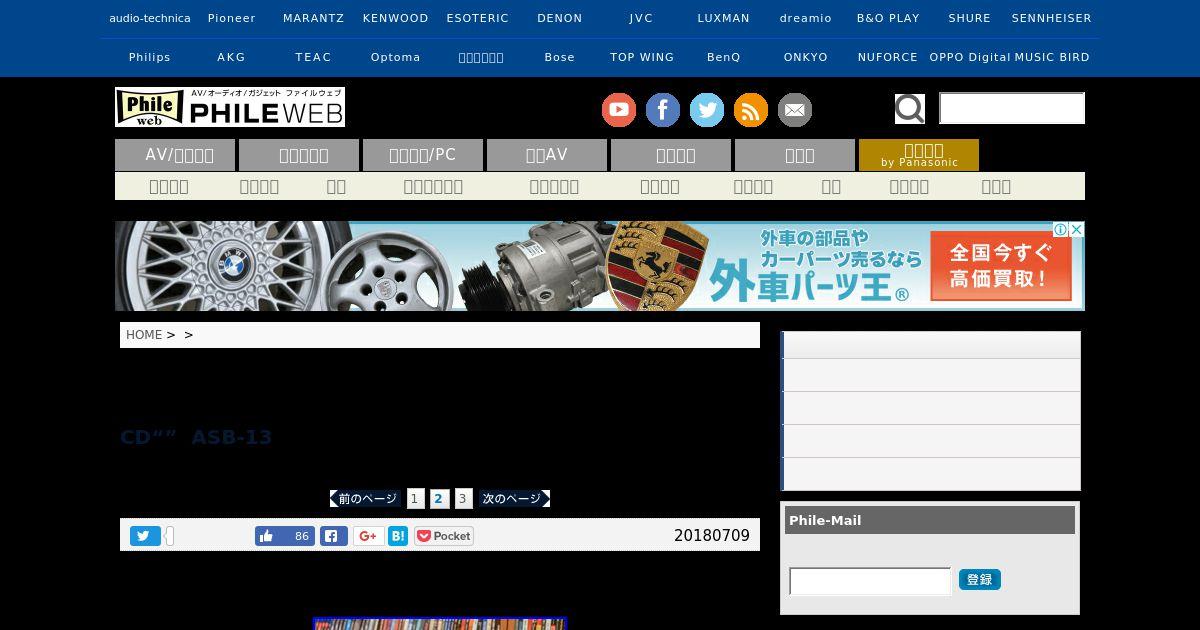Open the Pioneer brand link
This screenshot has width=1200, height=630.
[232, 18]
